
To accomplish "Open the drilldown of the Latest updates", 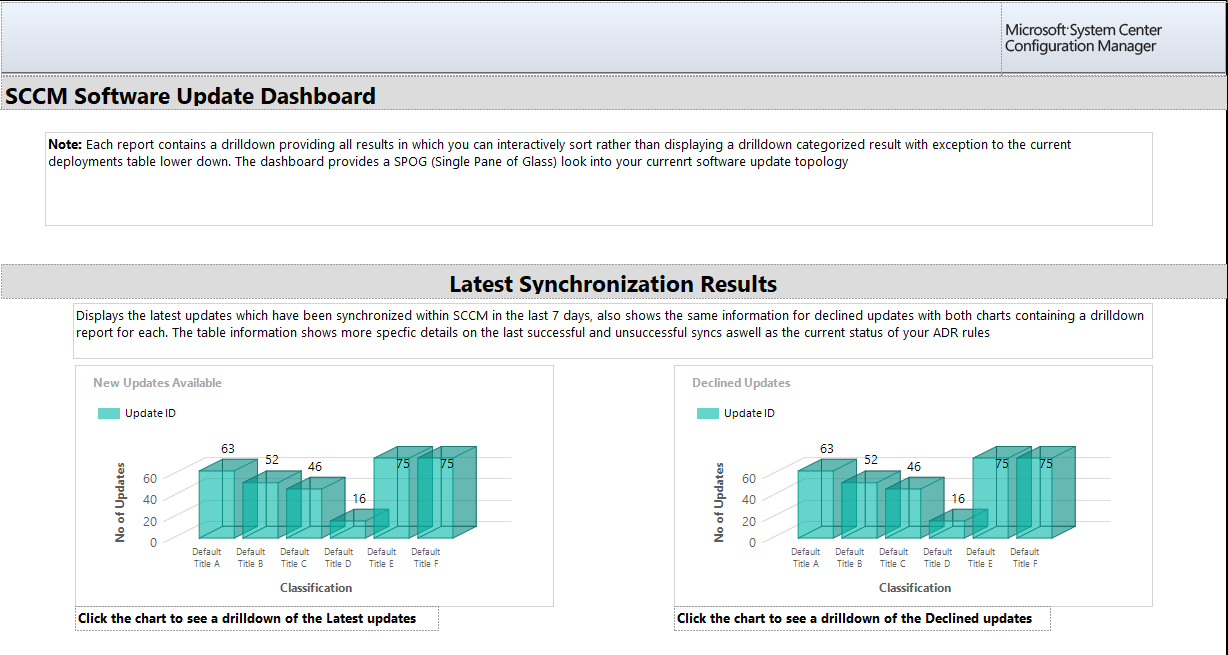I will click(256, 618).
